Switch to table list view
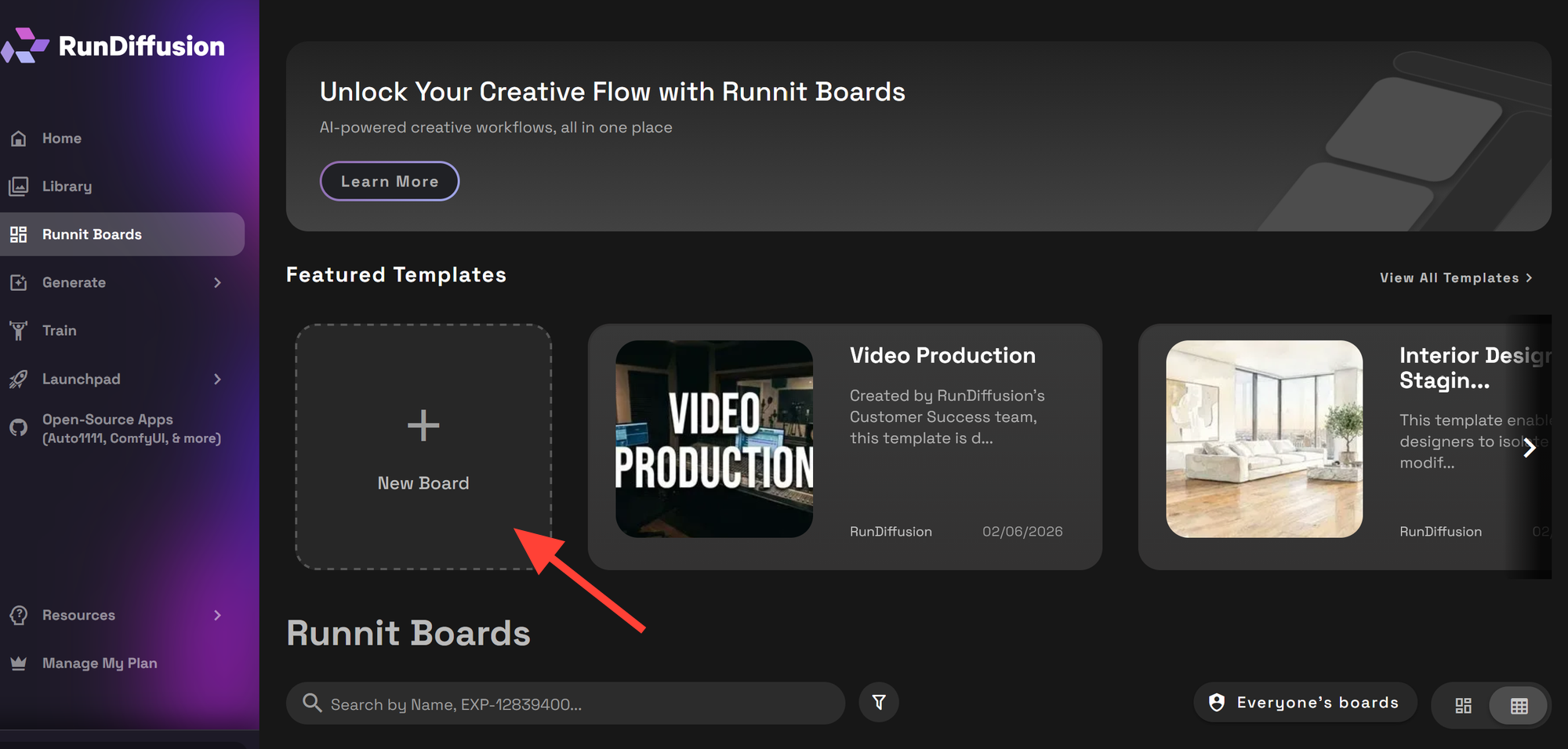The height and width of the screenshot is (749, 1568). point(1519,705)
